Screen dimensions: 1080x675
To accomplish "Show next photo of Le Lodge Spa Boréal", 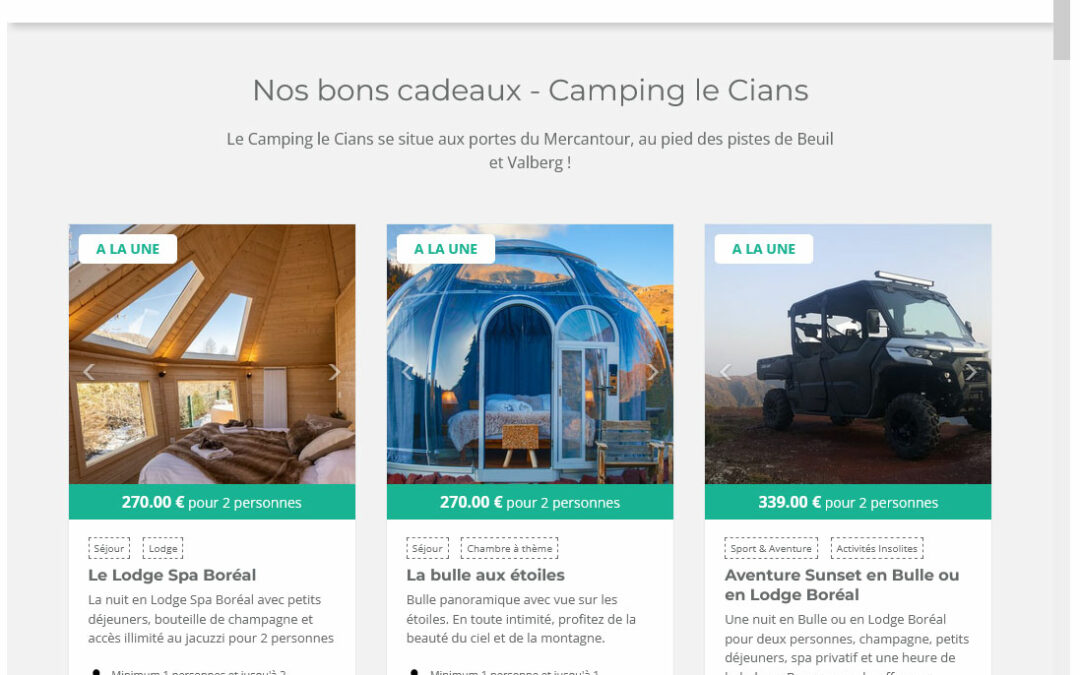I will (x=335, y=372).
